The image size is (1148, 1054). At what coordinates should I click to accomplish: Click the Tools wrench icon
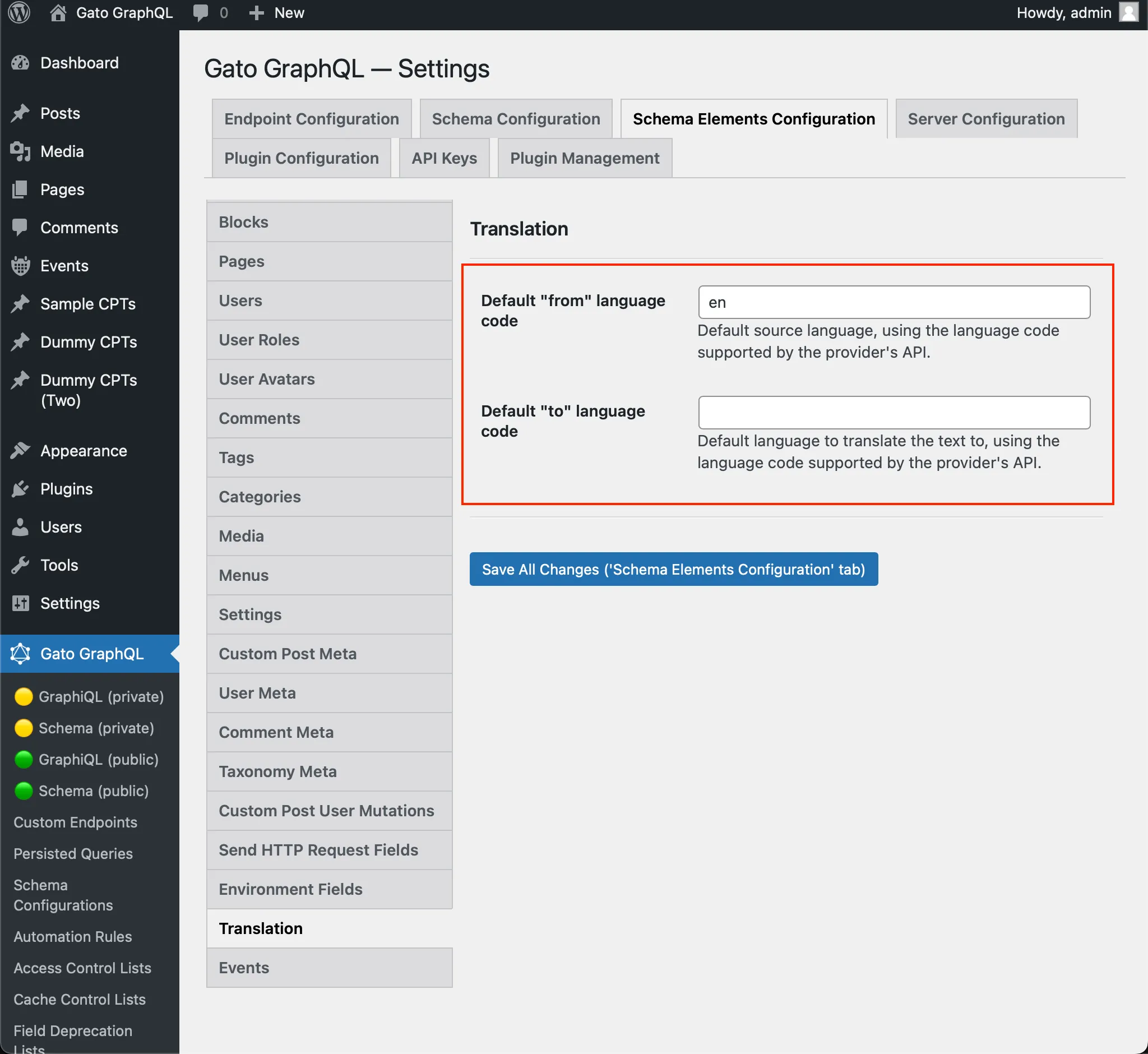(x=21, y=565)
